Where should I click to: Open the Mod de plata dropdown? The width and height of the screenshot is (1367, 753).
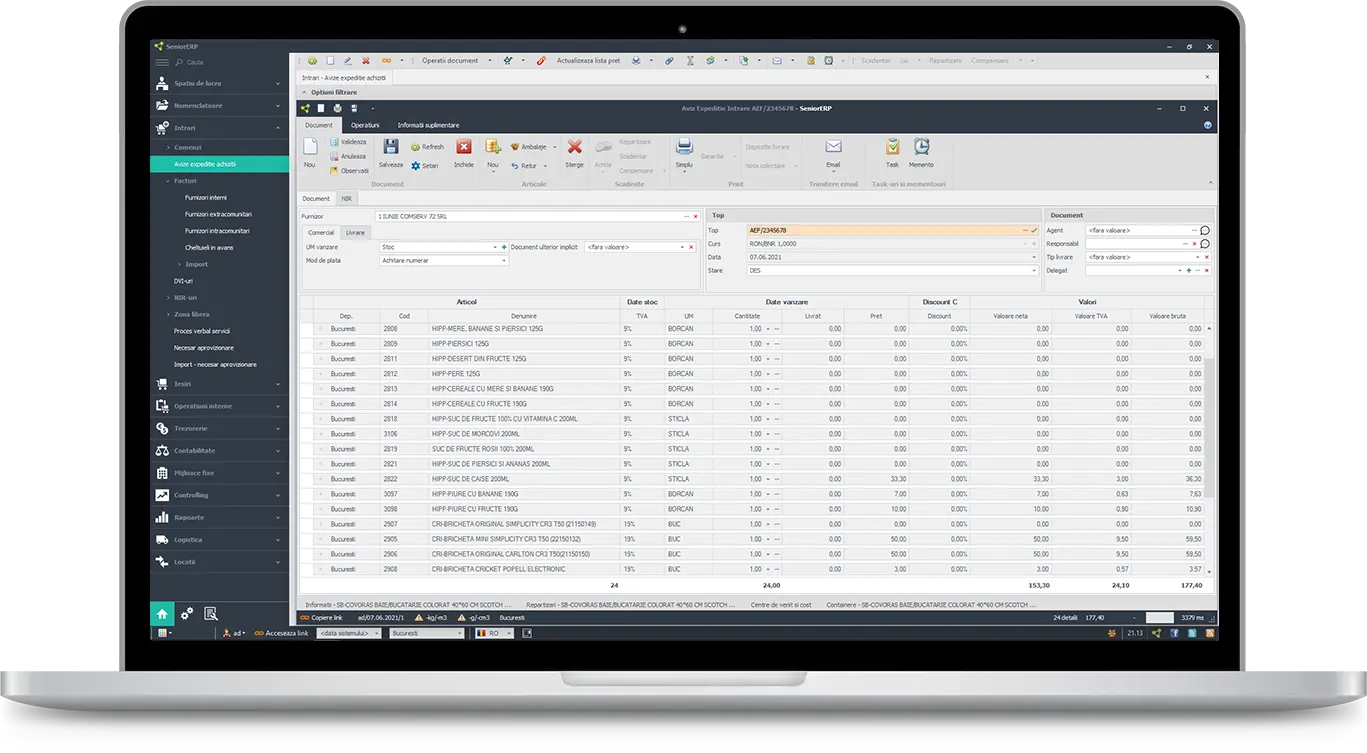tap(504, 261)
